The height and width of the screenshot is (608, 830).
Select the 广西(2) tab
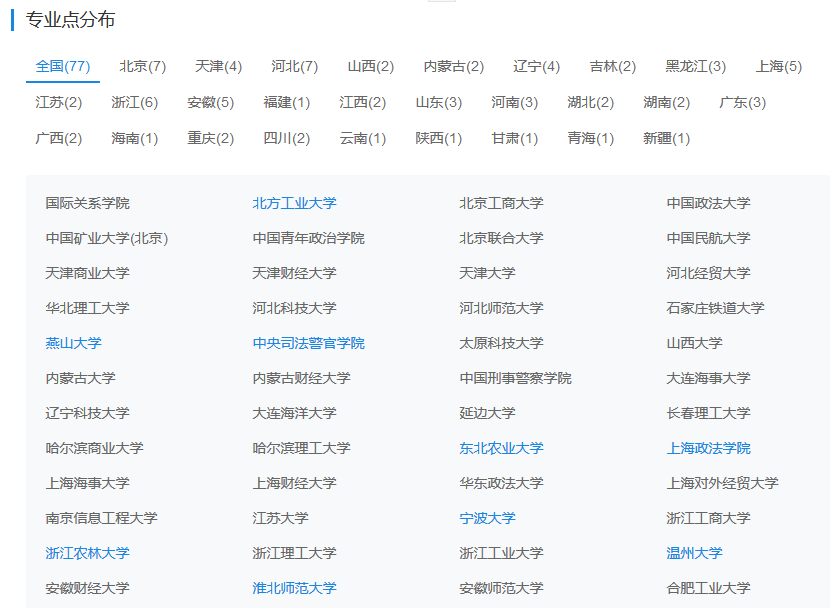pyautogui.click(x=58, y=139)
